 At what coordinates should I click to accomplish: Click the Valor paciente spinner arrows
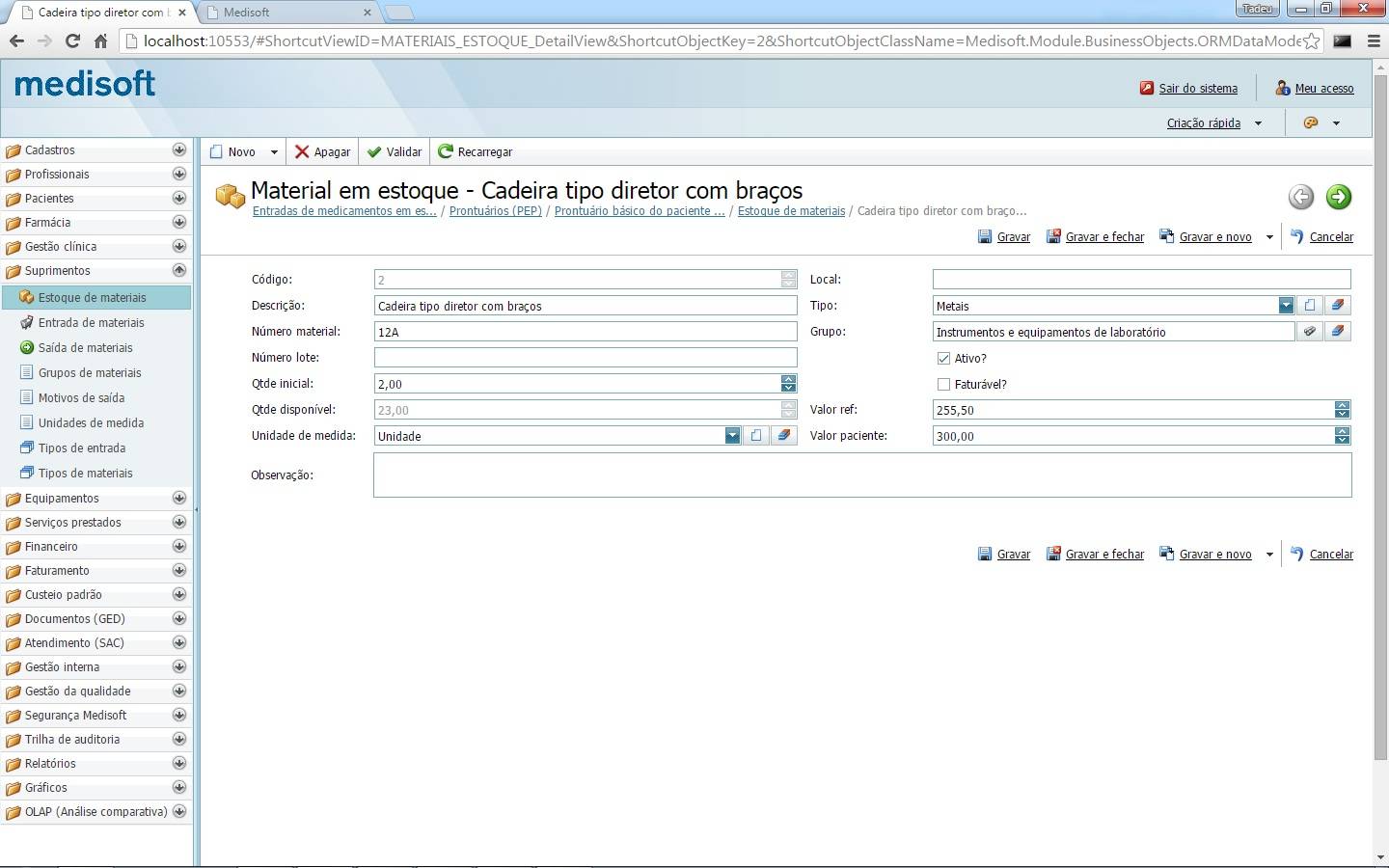click(1342, 435)
